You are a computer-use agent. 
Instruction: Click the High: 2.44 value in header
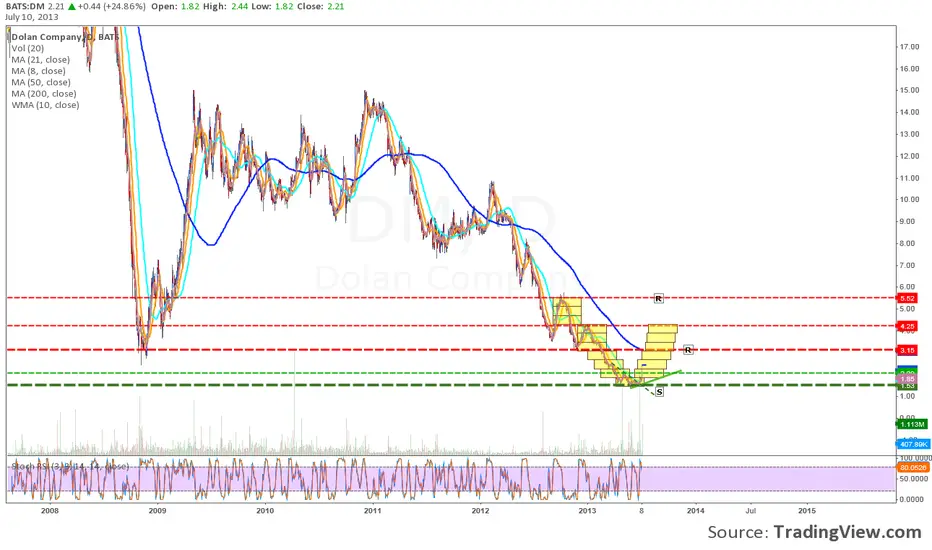[x=225, y=7]
